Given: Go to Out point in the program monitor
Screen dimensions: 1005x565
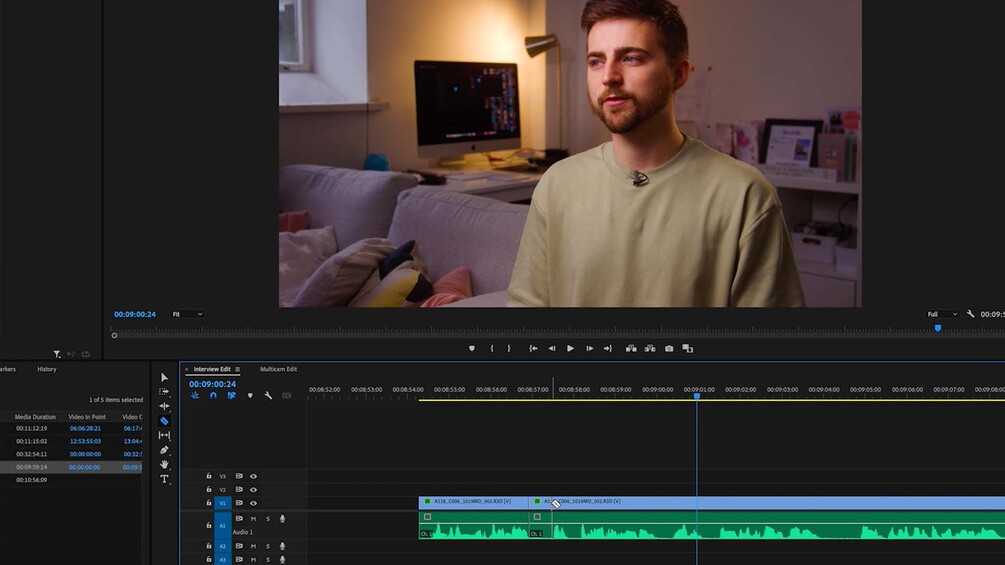Looking at the screenshot, I should pos(608,348).
